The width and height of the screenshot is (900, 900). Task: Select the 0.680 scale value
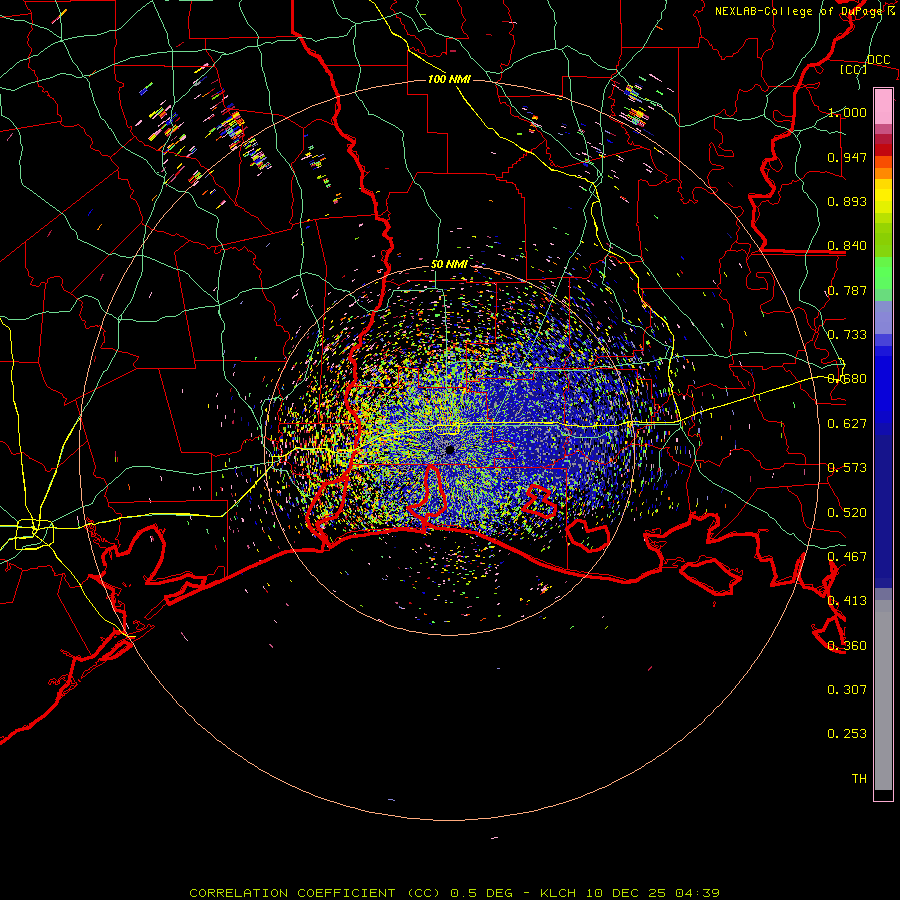[847, 379]
